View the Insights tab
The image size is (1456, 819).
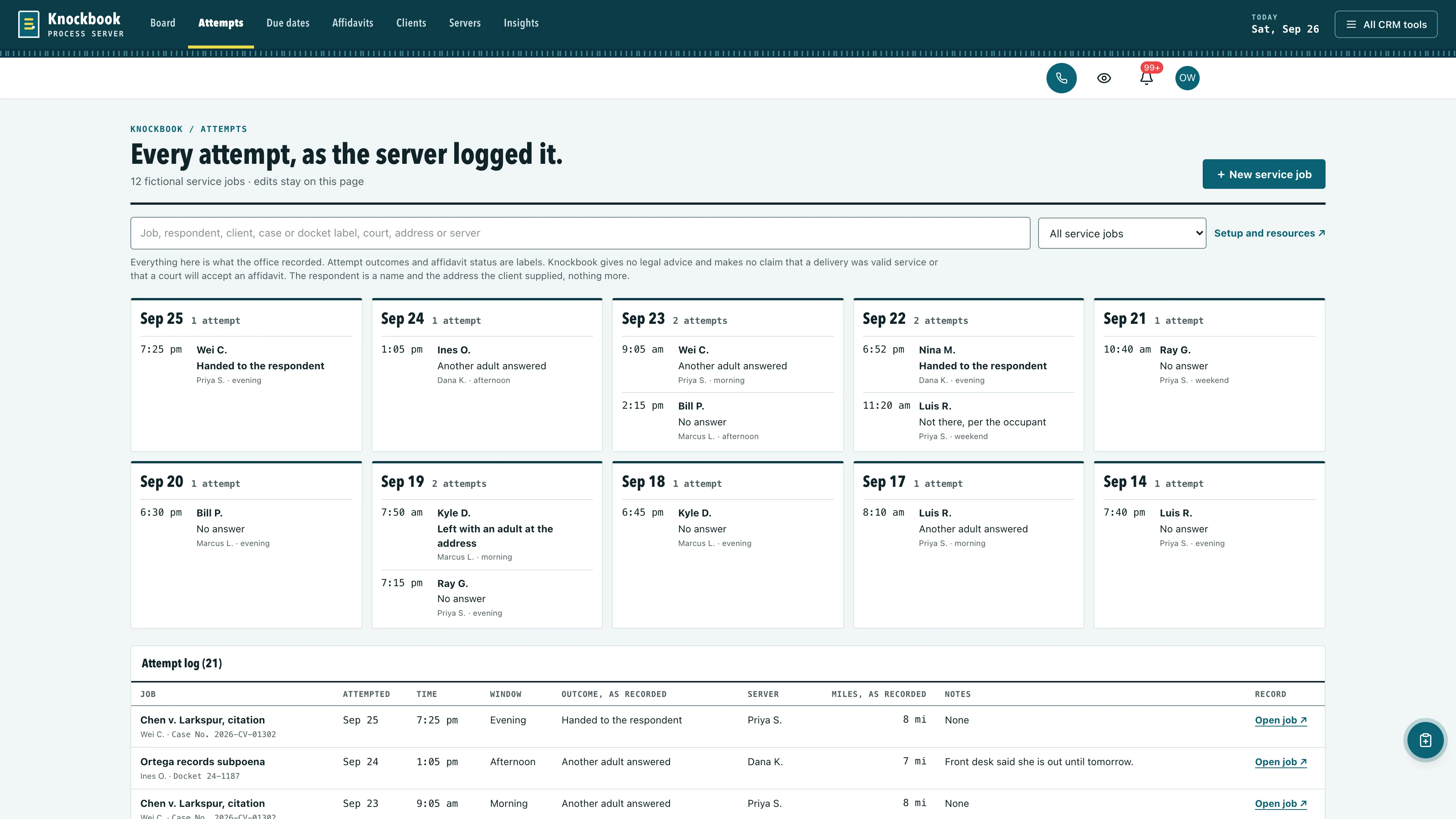pyautogui.click(x=521, y=23)
